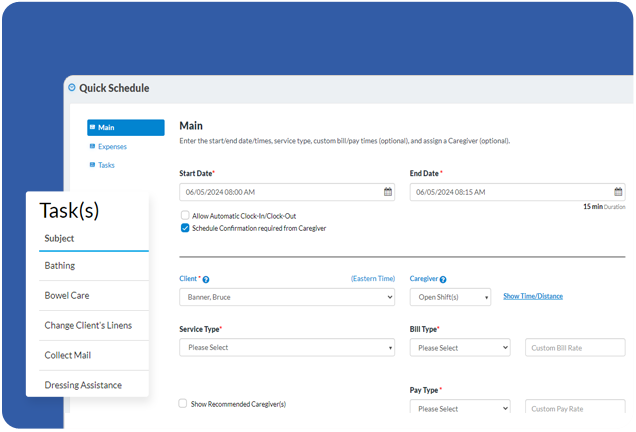Switch to the Expenses section
The image size is (636, 432).
112,147
